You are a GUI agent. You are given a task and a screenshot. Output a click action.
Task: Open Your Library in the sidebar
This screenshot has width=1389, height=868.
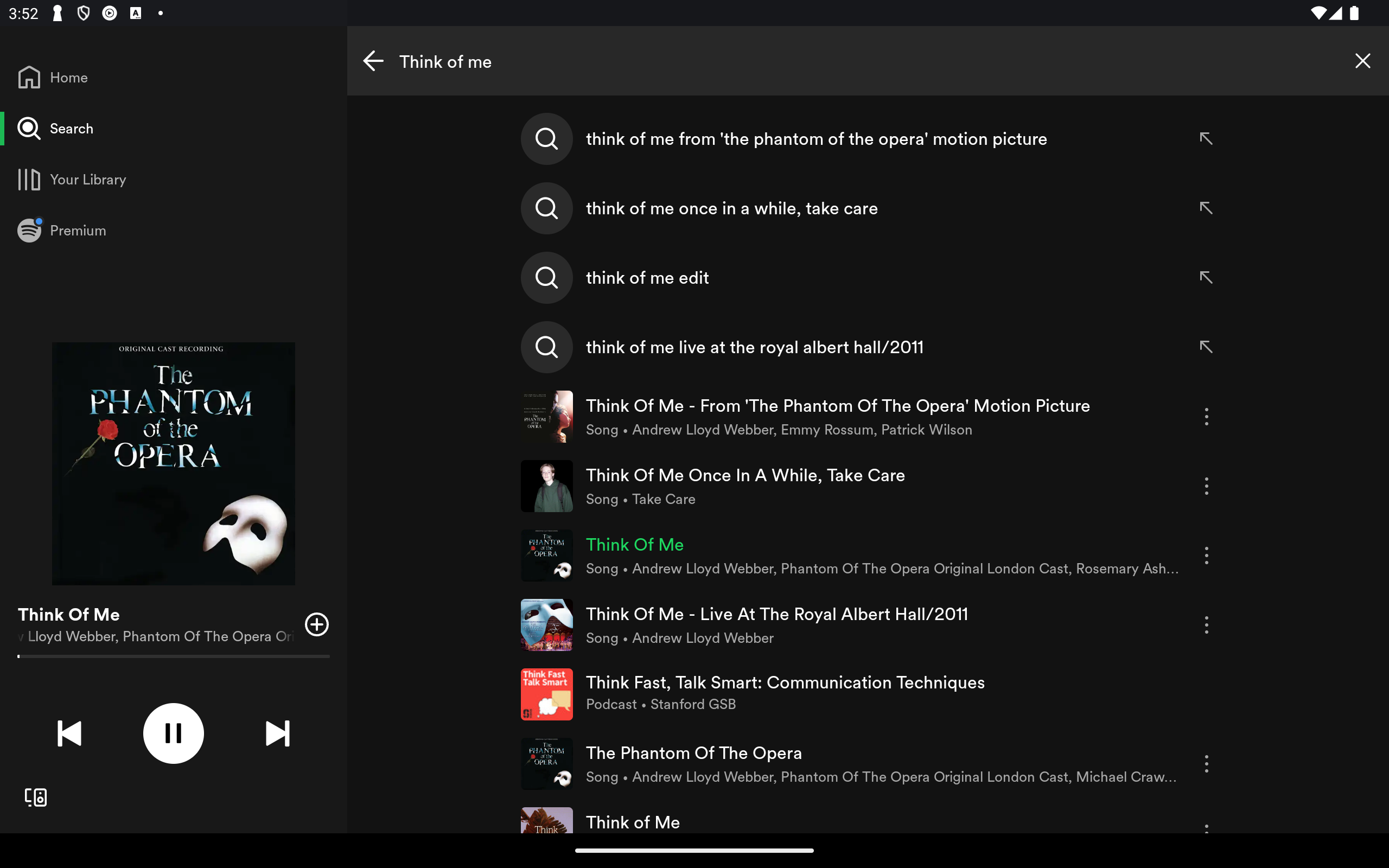pyautogui.click(x=72, y=180)
